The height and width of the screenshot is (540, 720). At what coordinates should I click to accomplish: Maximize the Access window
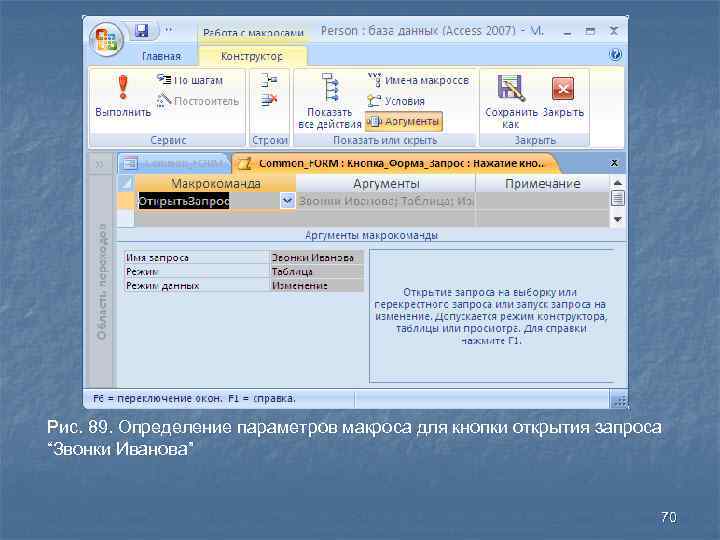click(590, 31)
